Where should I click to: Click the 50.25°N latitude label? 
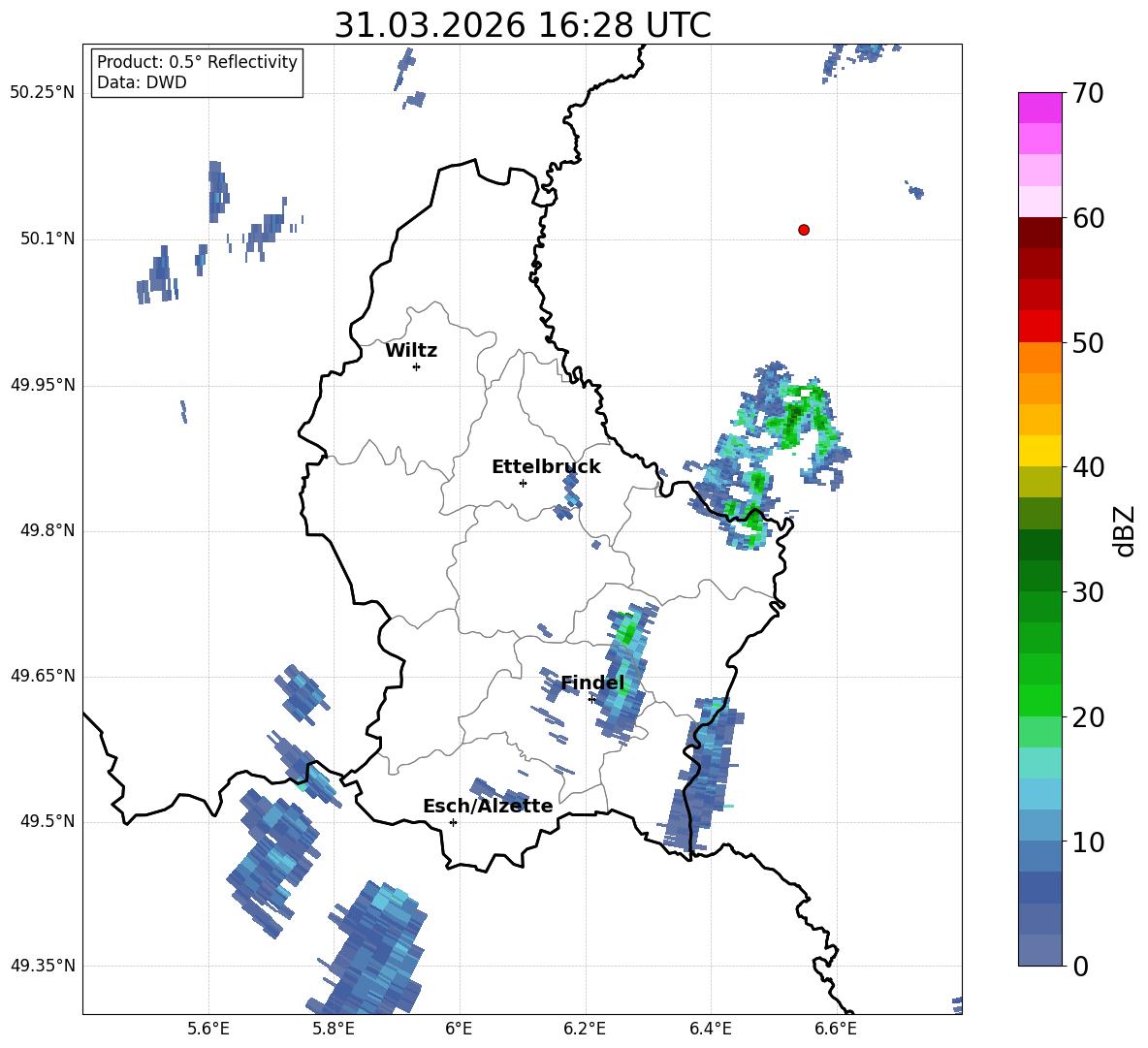tap(43, 93)
